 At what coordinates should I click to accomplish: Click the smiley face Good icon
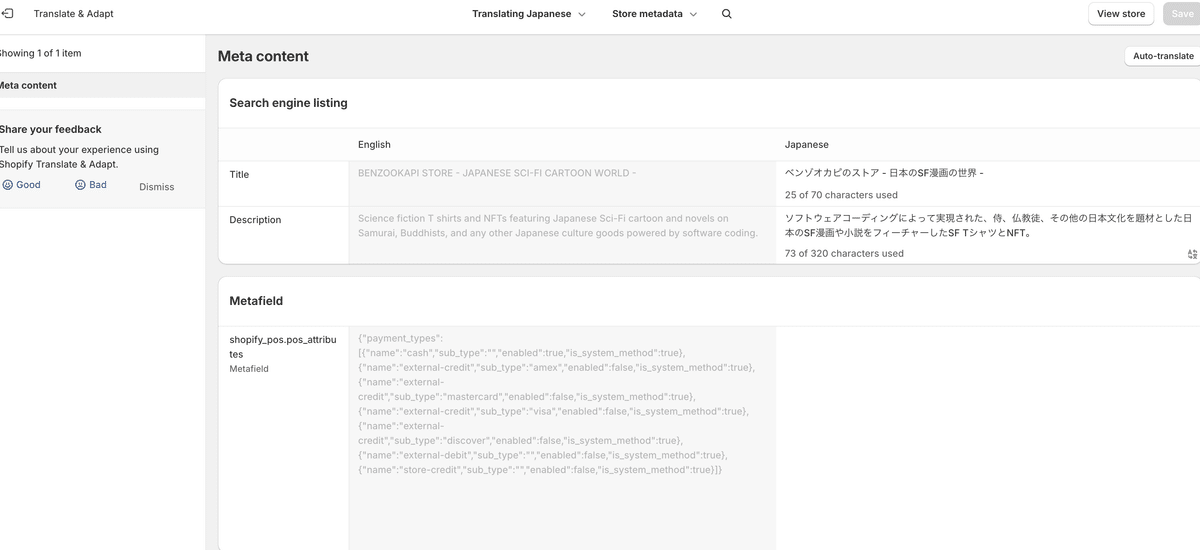(8, 185)
